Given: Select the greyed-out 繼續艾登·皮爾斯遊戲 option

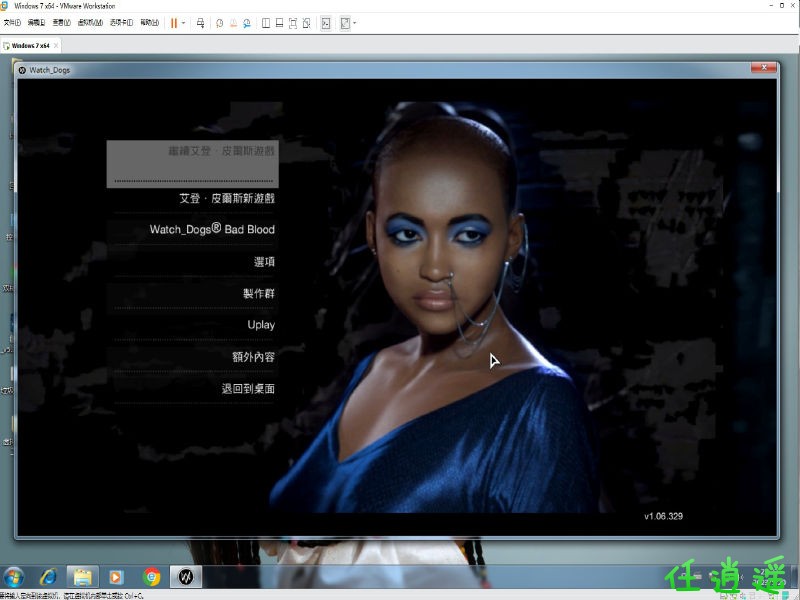Looking at the screenshot, I should (x=192, y=164).
